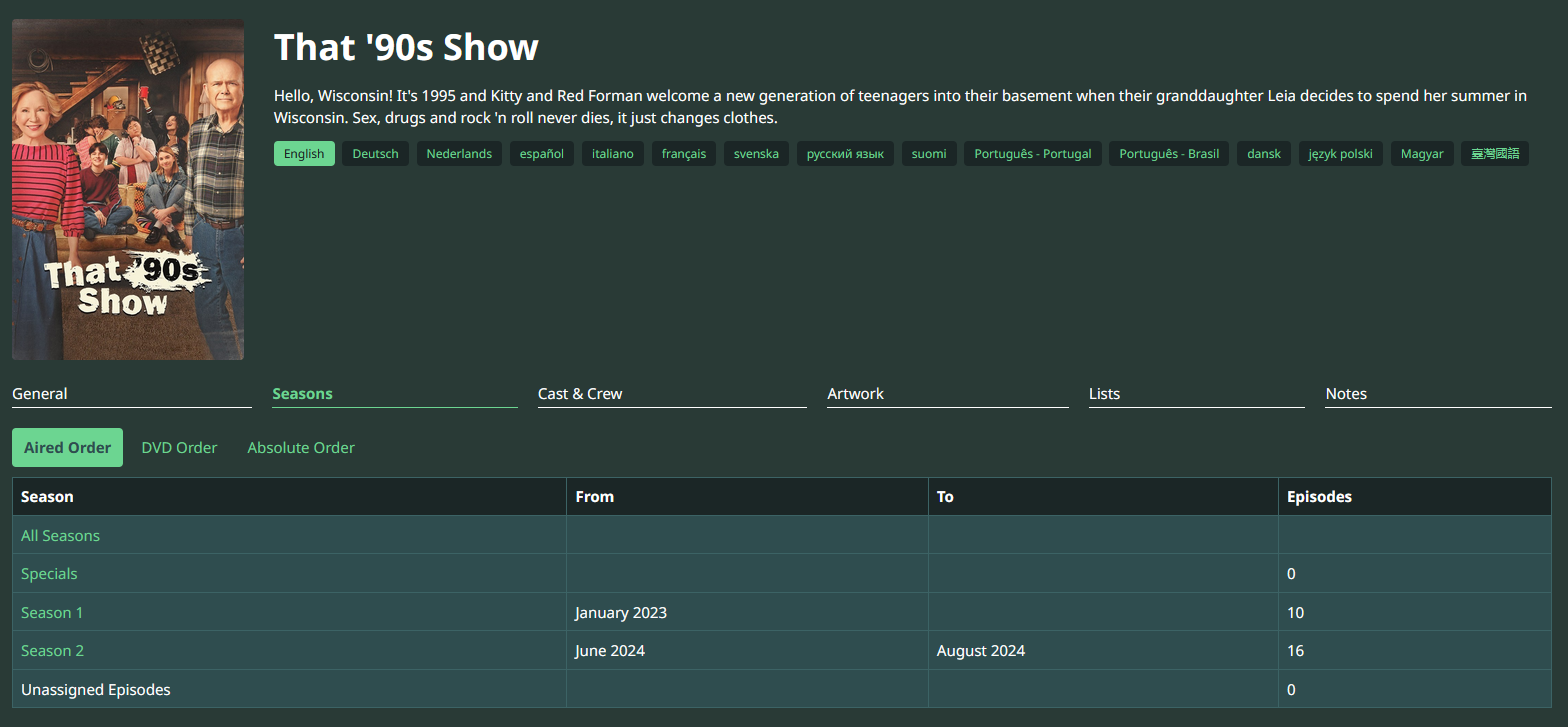Select the español language tag
Image resolution: width=1568 pixels, height=727 pixels.
click(x=541, y=154)
